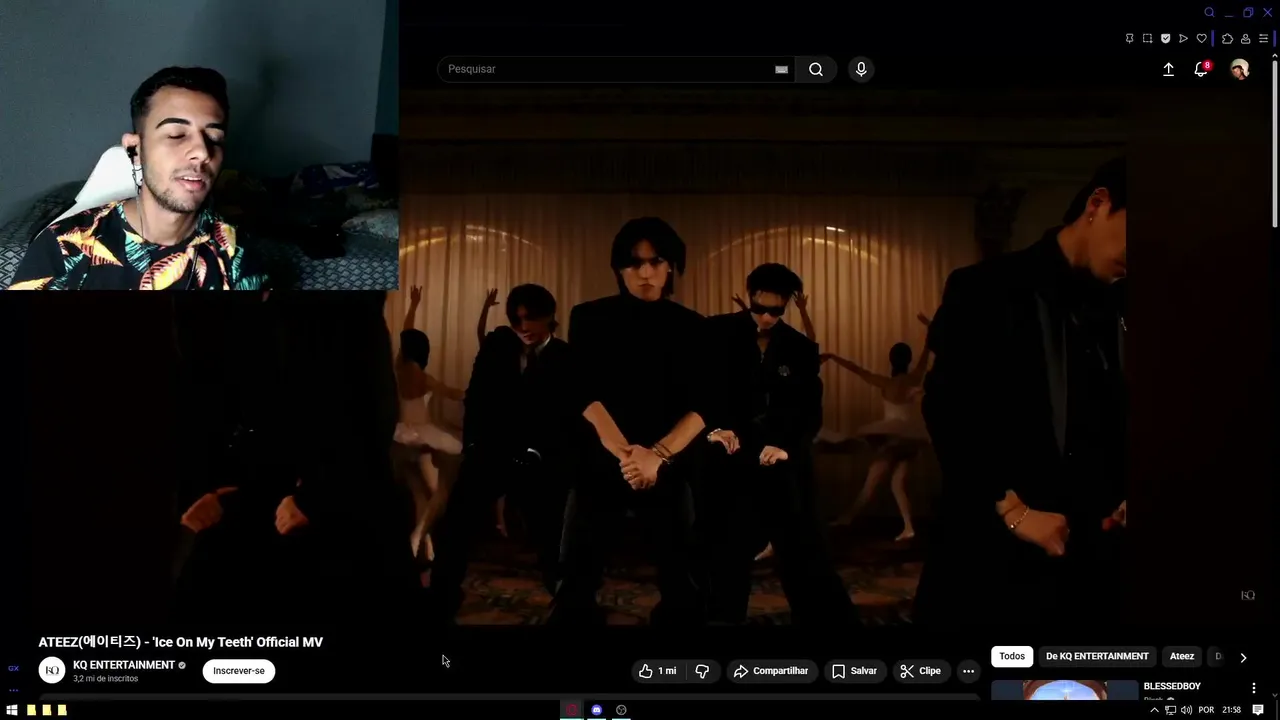1280x720 pixels.
Task: Select the Ateez filter chip
Action: [x=1182, y=656]
